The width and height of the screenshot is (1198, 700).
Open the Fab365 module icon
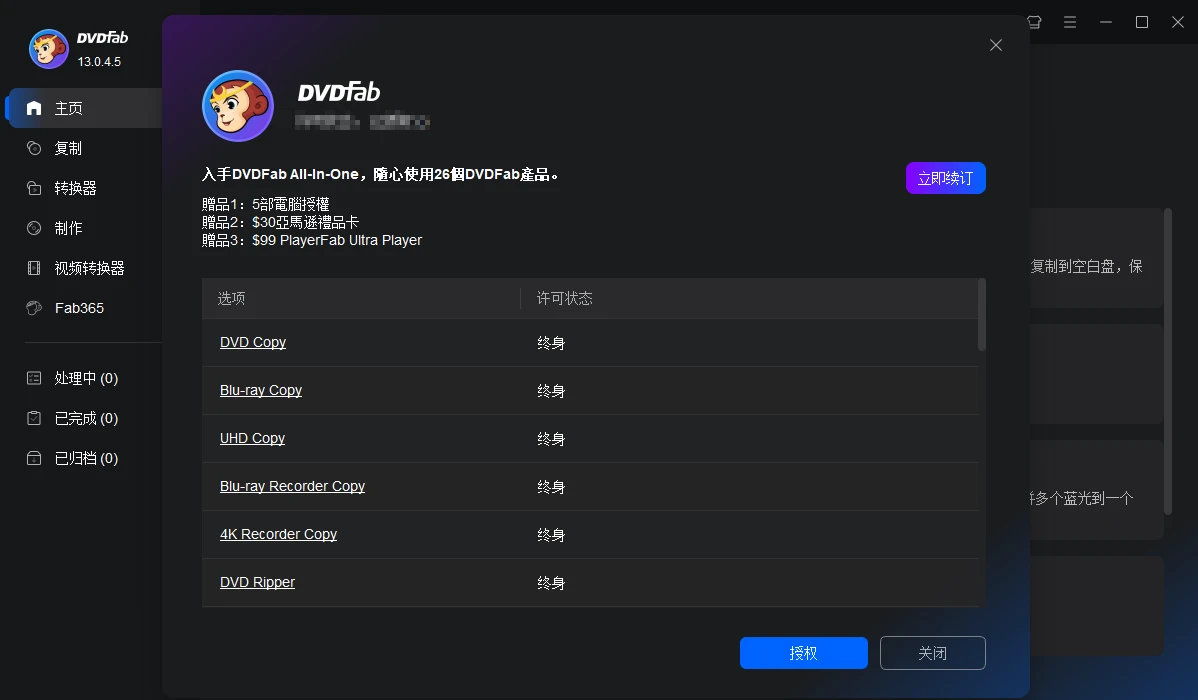34,307
